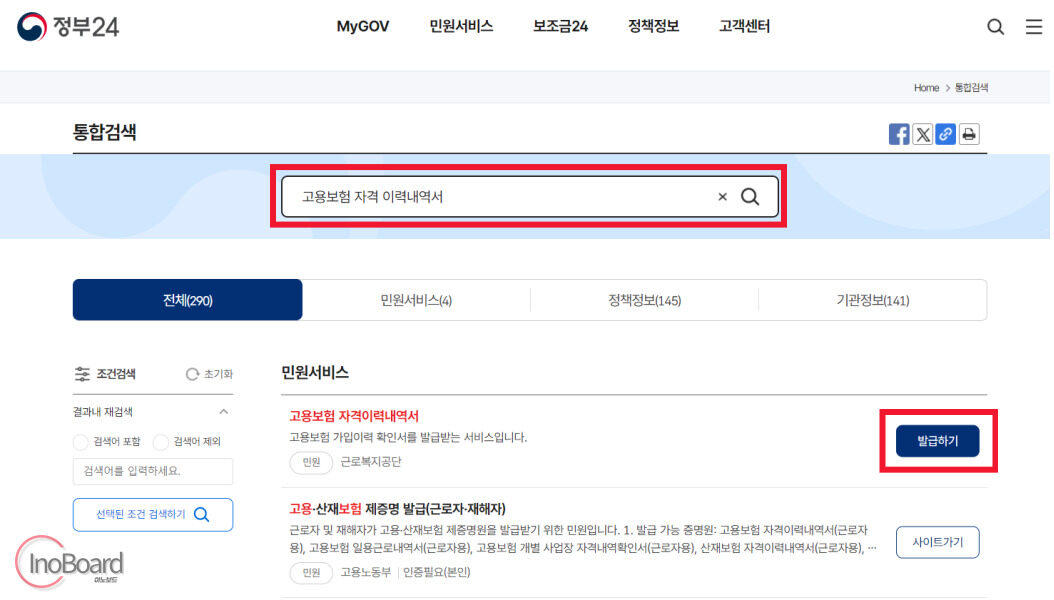This screenshot has width=1054, height=600.
Task: Open 고용보험 자격이력내역서 result link
Action: [x=354, y=416]
